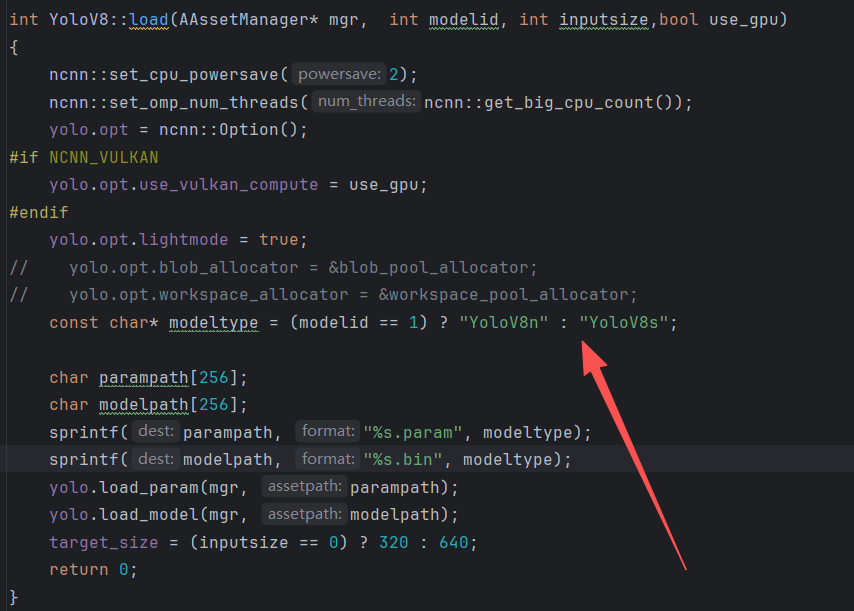The width and height of the screenshot is (854, 611).
Task: Click dest: hint before modelpath
Action: point(156,459)
